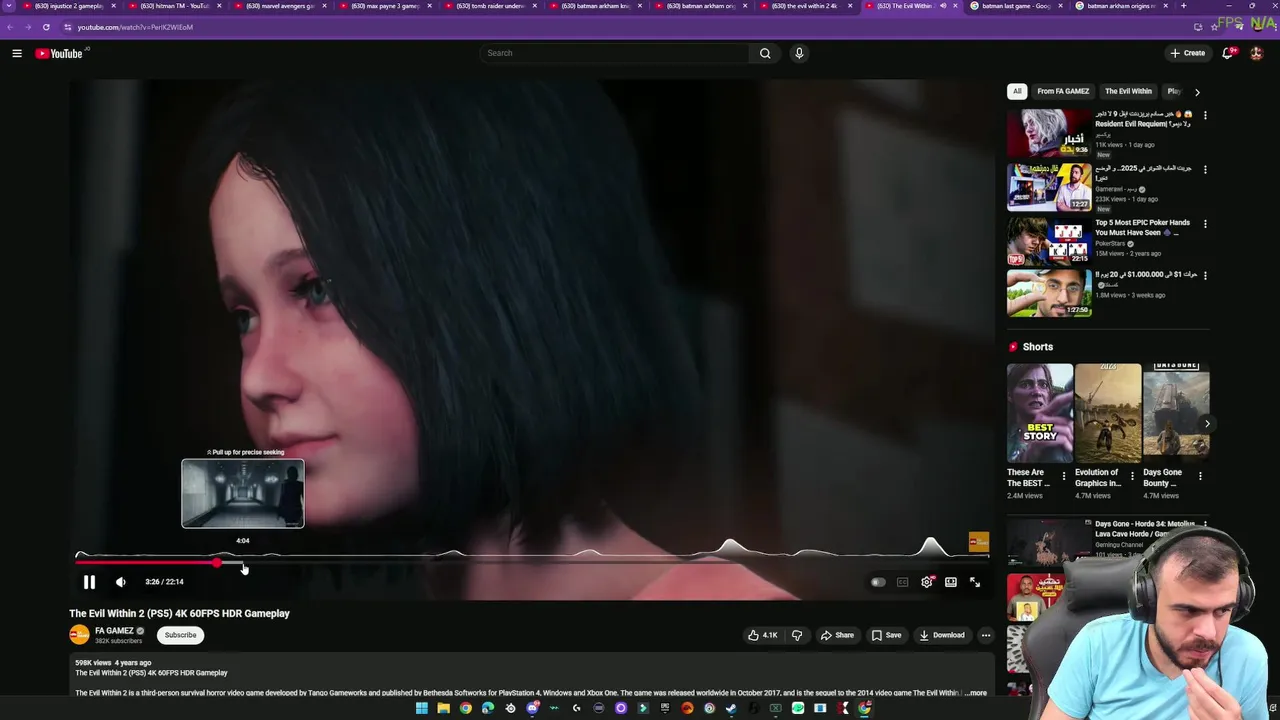The width and height of the screenshot is (1280, 720).
Task: Click the magnifier search button
Action: tap(765, 53)
